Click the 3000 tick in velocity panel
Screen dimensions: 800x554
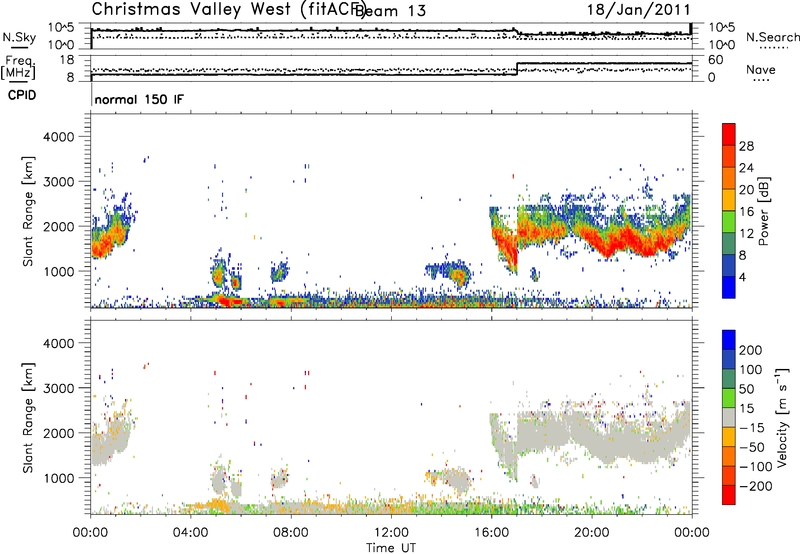coord(58,388)
